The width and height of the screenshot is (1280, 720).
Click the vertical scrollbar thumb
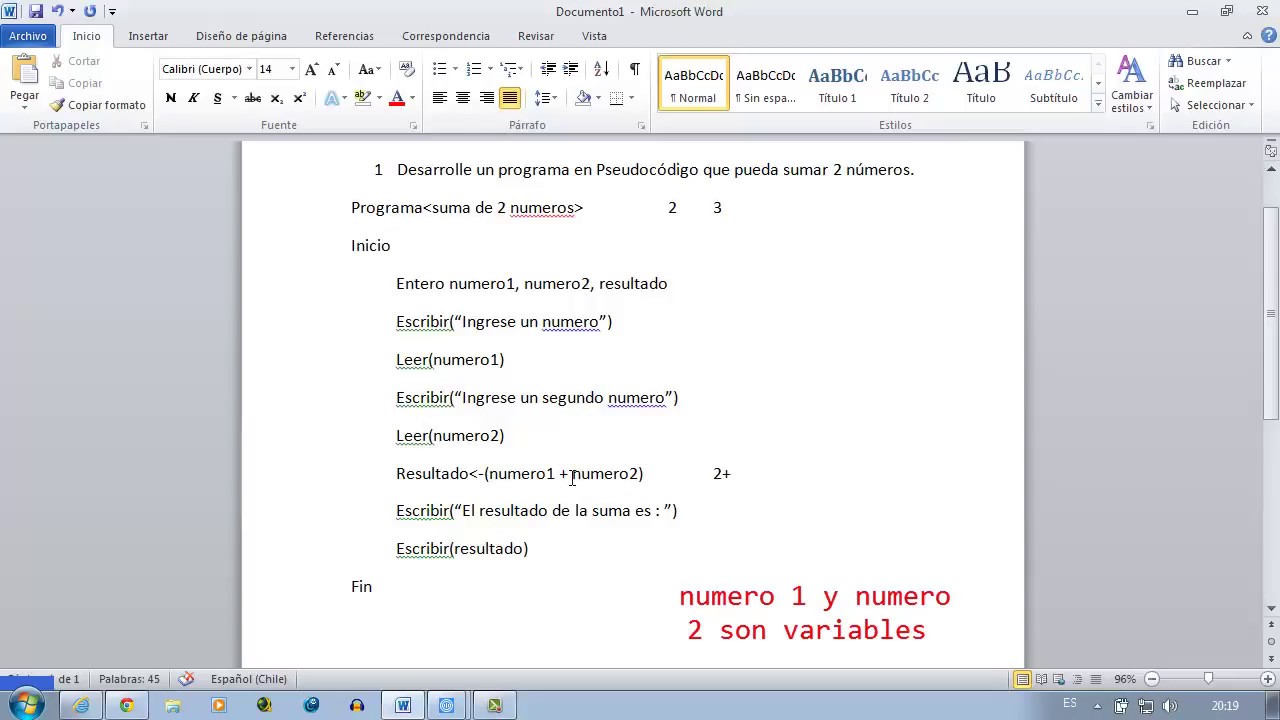(x=1271, y=313)
